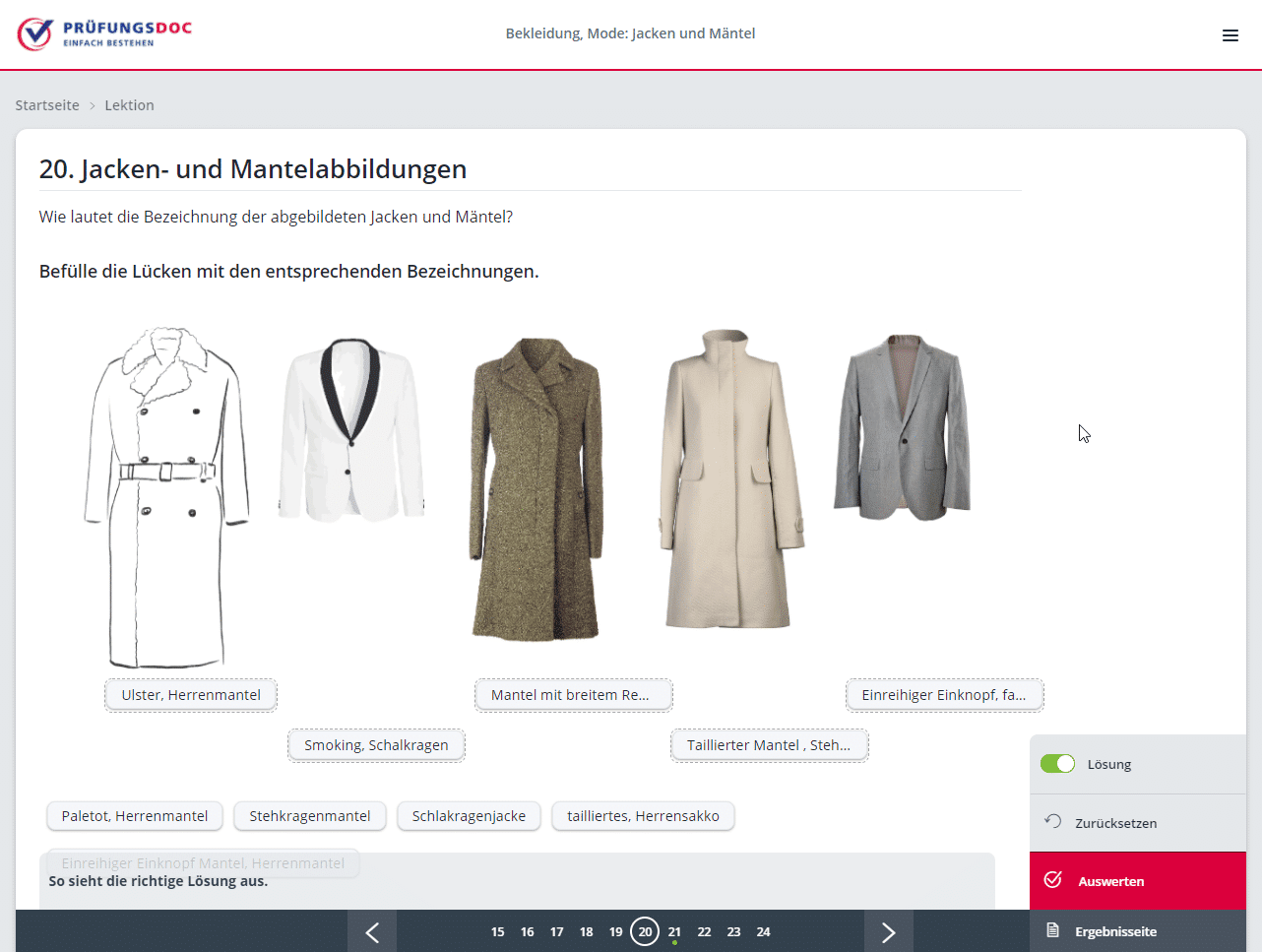Click the Zurücksetzen reset icon
The image size is (1262, 952).
coord(1052,822)
